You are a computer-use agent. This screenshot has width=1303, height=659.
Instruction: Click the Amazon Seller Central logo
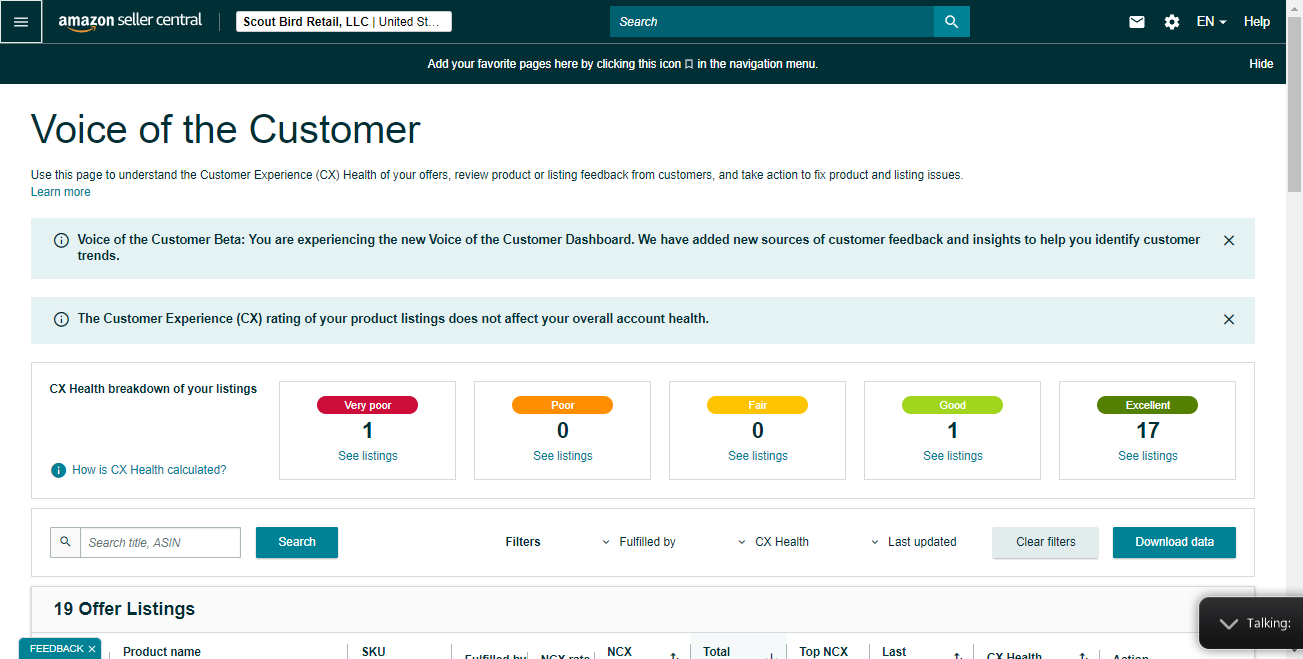(130, 21)
